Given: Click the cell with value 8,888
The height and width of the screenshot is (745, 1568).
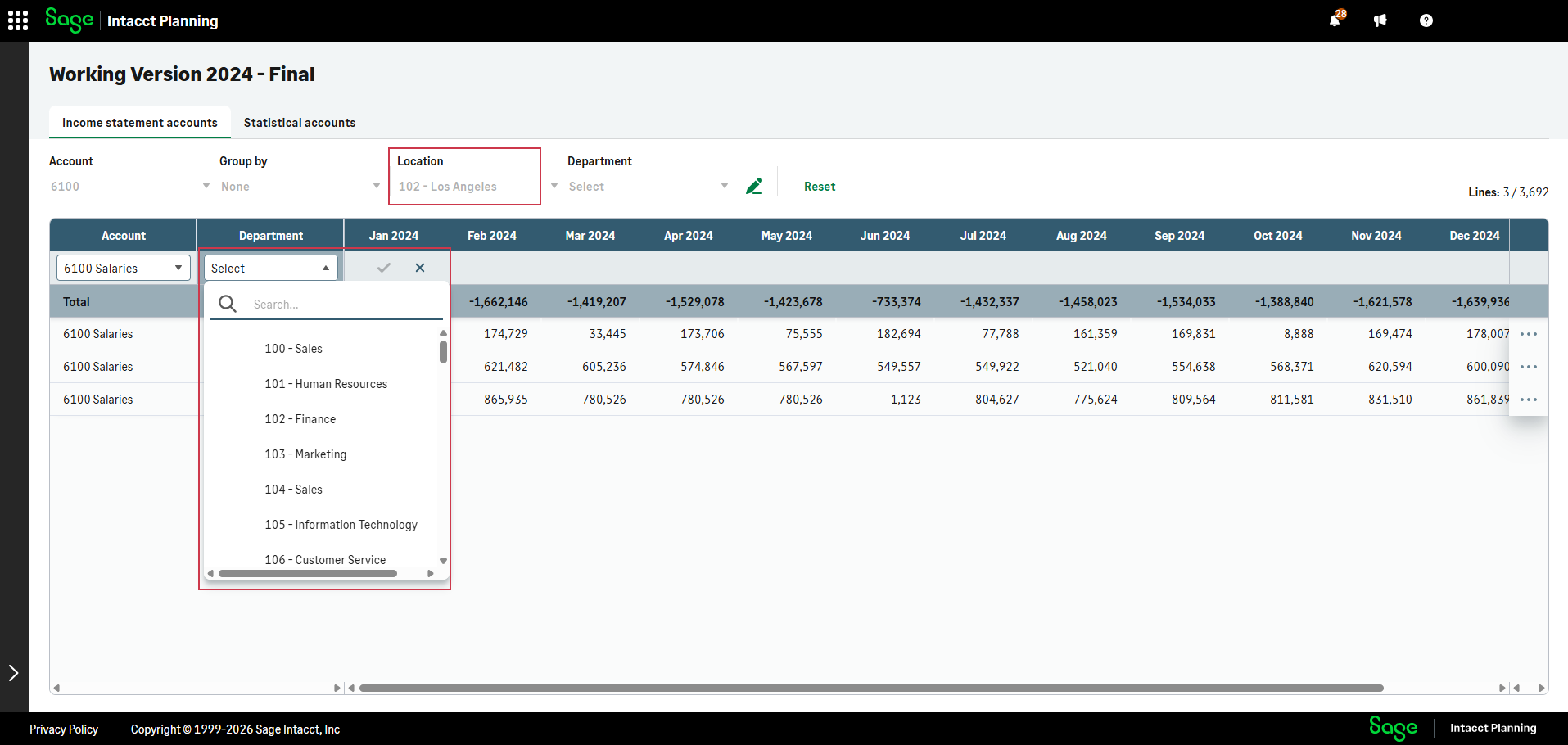Looking at the screenshot, I should tap(1299, 334).
